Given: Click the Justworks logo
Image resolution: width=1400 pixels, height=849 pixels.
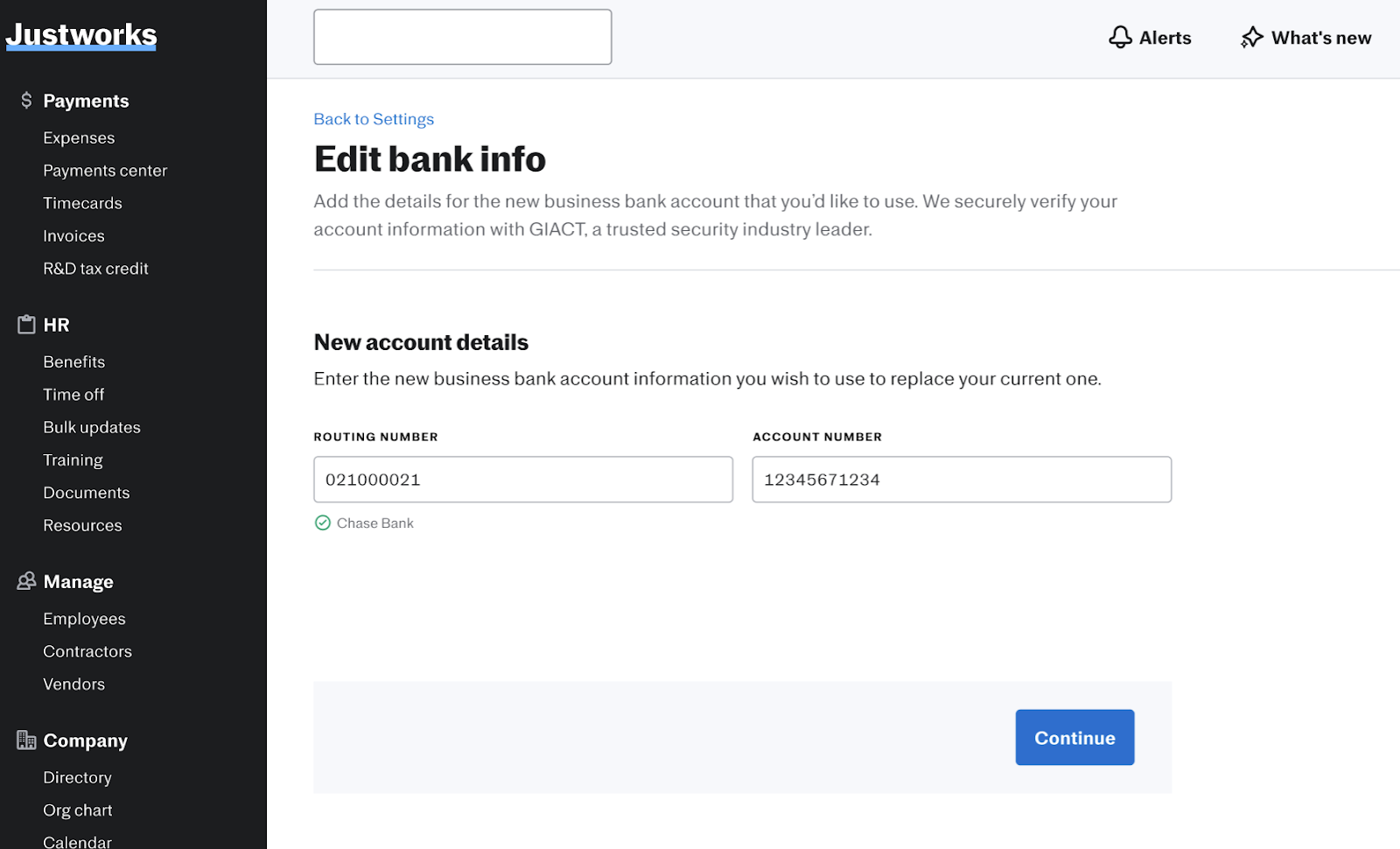Looking at the screenshot, I should [x=81, y=35].
